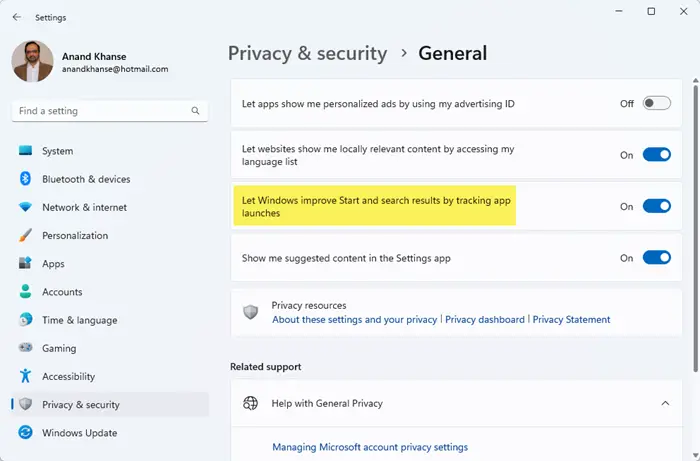Click the Privacy resources label
This screenshot has height=461, width=700.
point(309,305)
